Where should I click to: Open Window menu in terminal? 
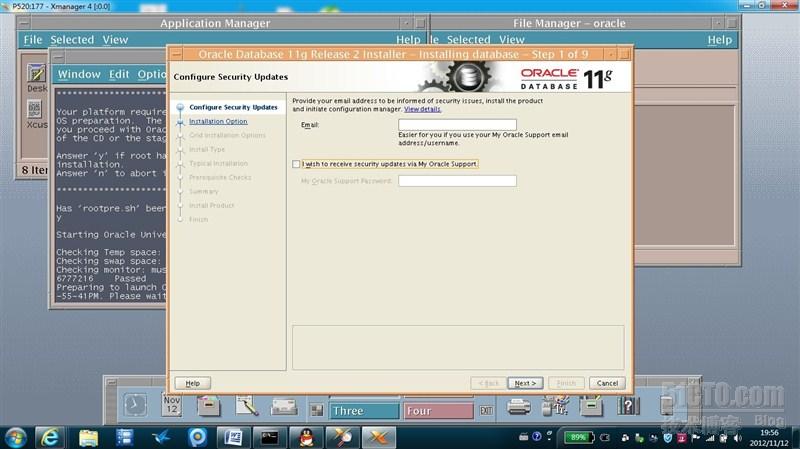coord(79,74)
